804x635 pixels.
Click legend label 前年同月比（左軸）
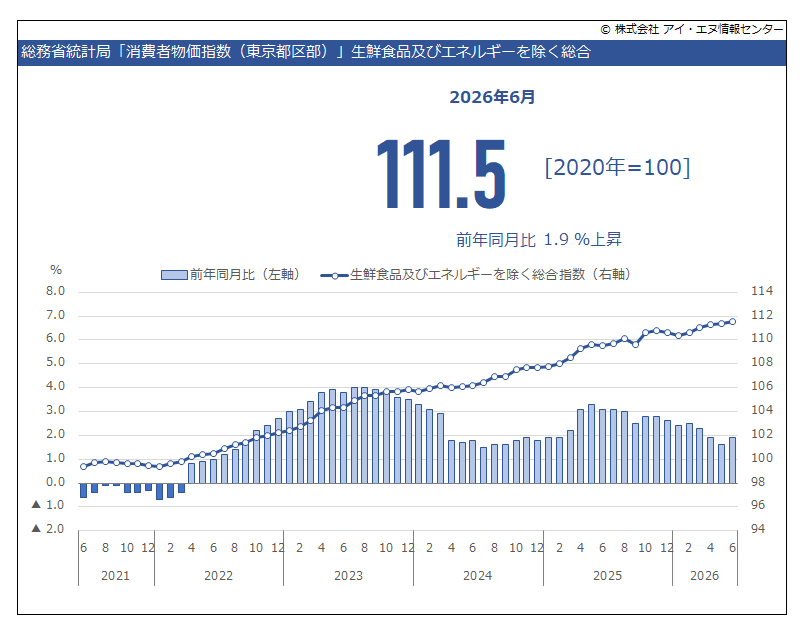pyautogui.click(x=245, y=274)
